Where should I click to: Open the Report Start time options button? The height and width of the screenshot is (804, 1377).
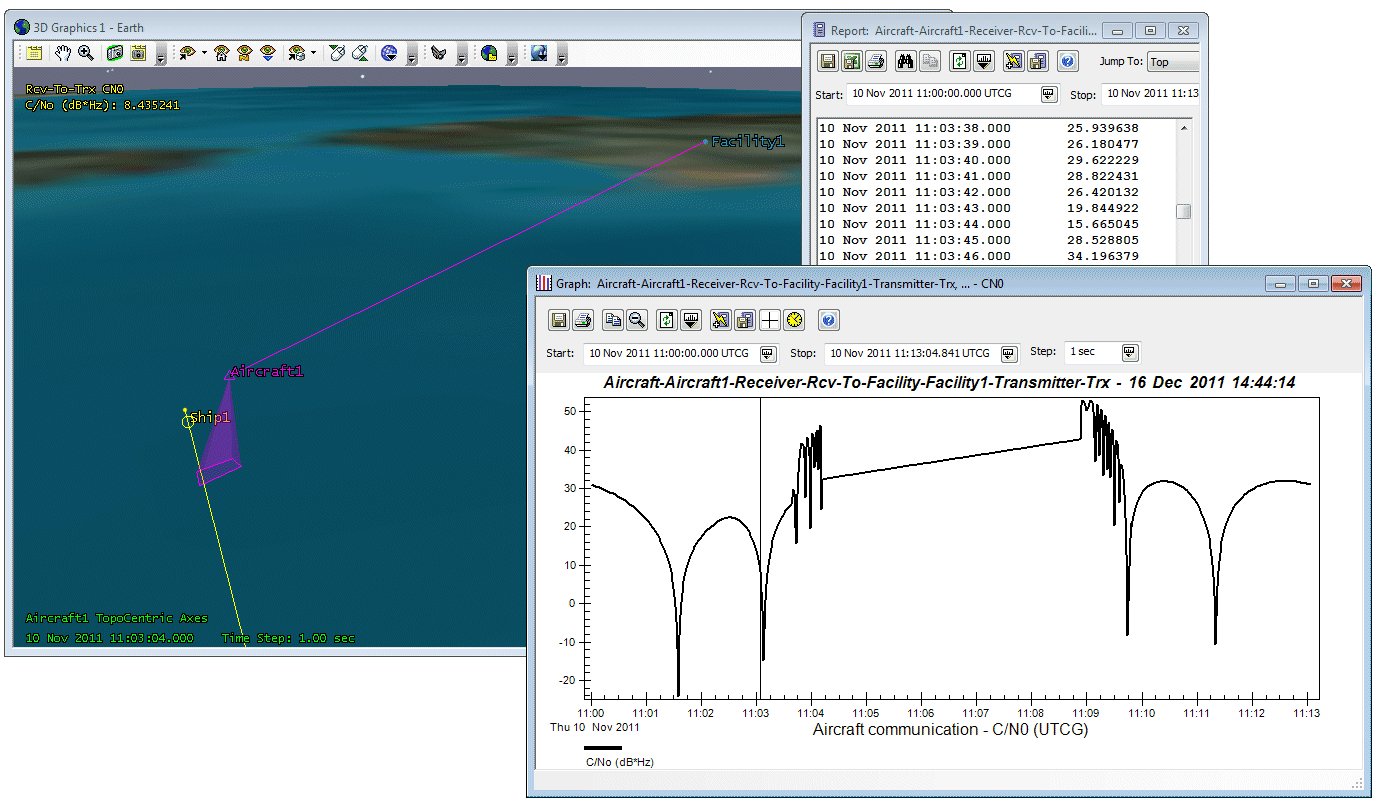(1048, 94)
